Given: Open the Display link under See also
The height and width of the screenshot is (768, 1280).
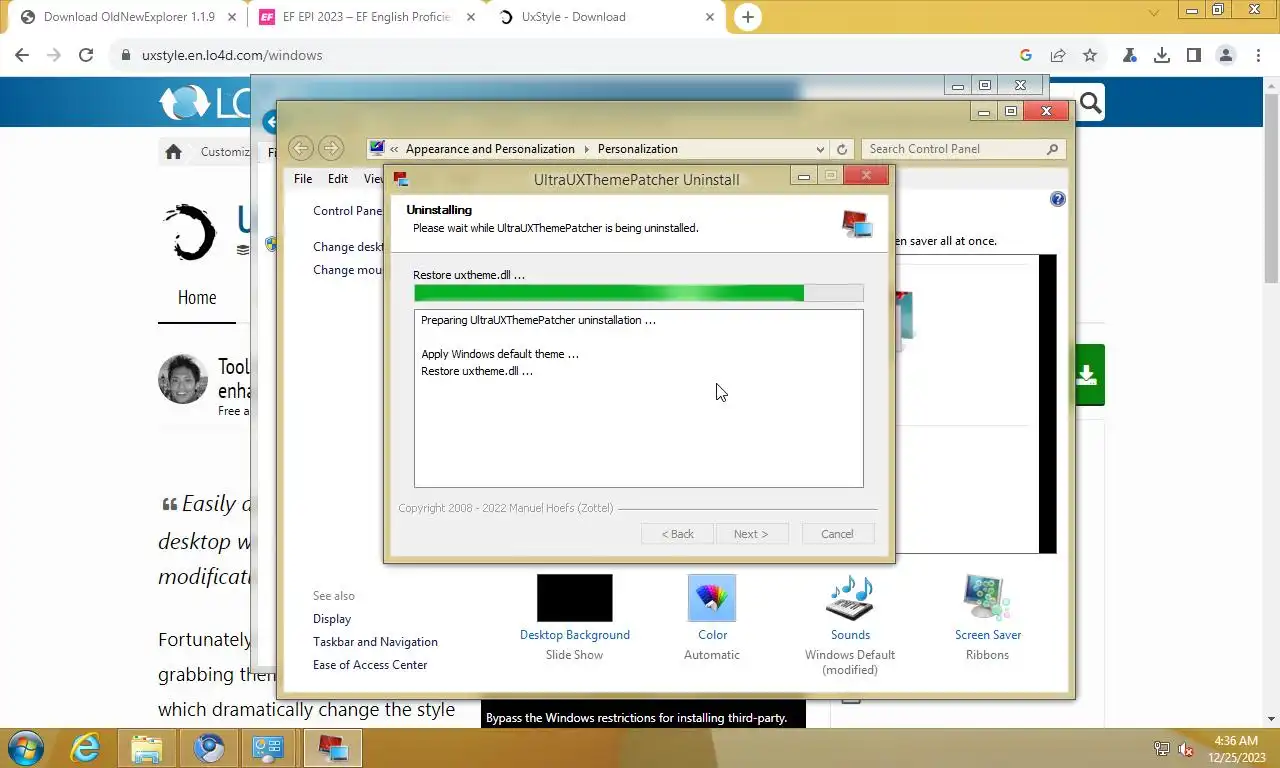Looking at the screenshot, I should [332, 619].
